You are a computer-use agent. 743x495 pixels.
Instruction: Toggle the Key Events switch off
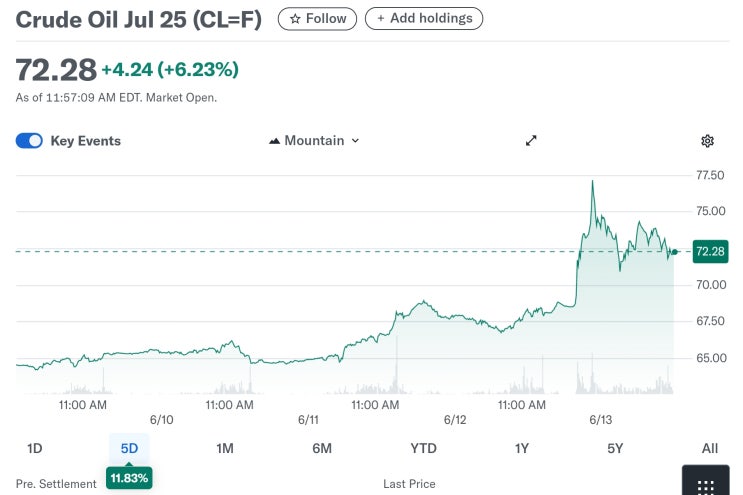pos(29,141)
